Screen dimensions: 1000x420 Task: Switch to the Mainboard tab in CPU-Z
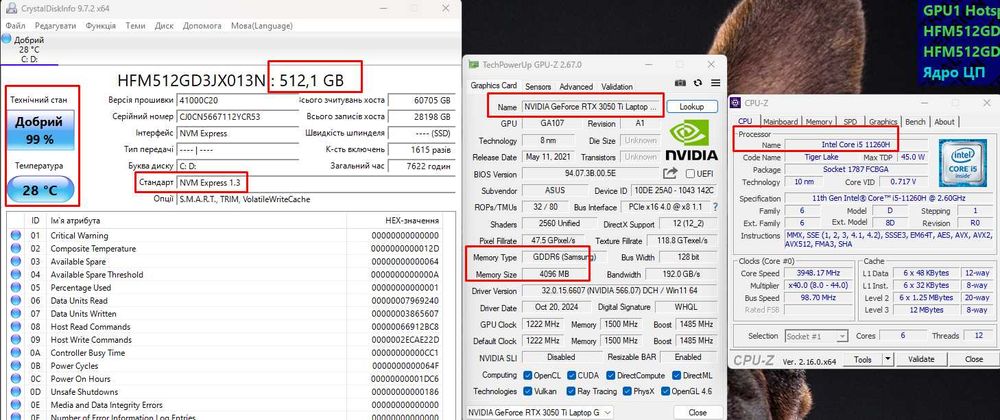pos(781,122)
